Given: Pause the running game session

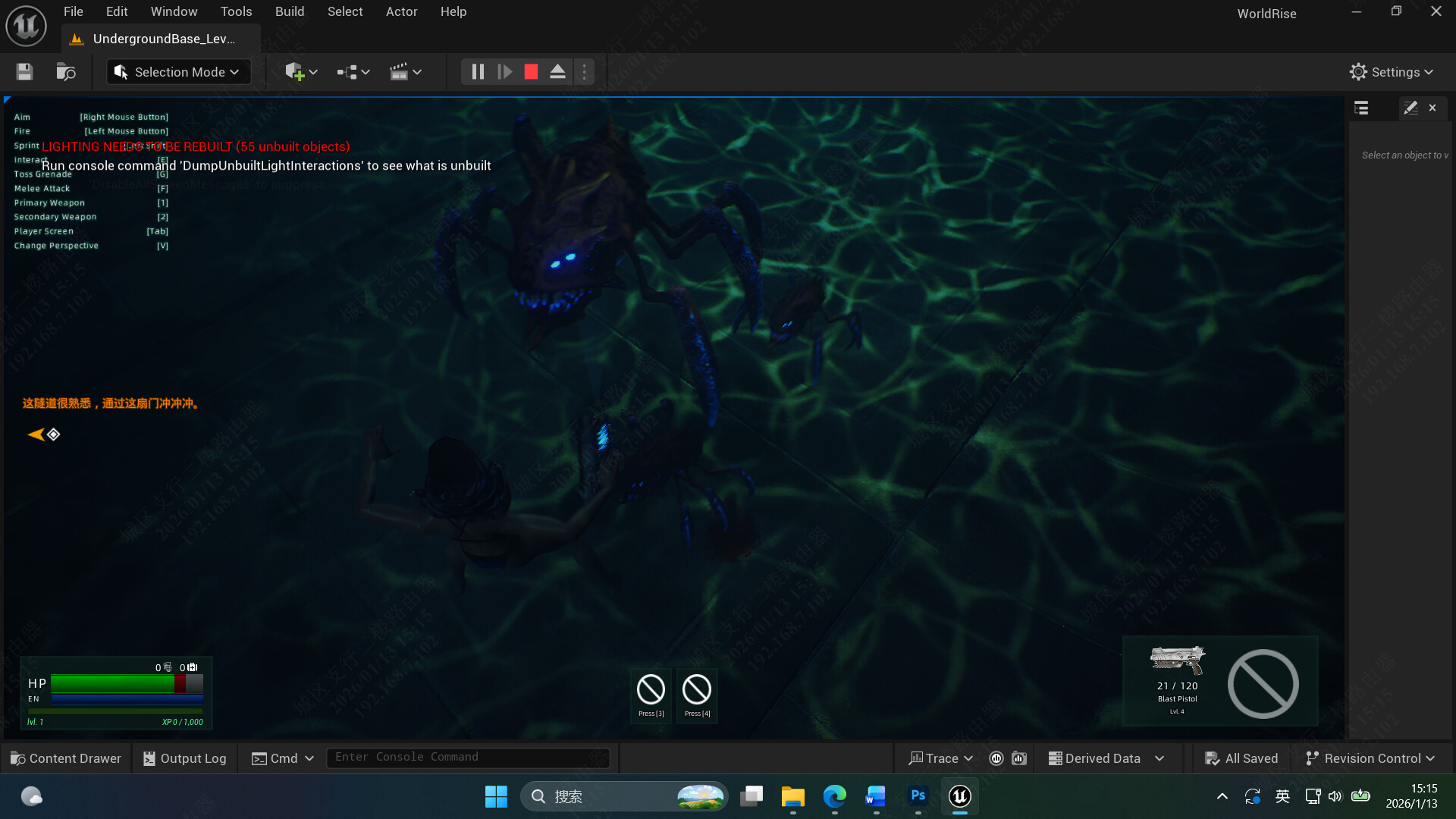Looking at the screenshot, I should click(x=478, y=71).
